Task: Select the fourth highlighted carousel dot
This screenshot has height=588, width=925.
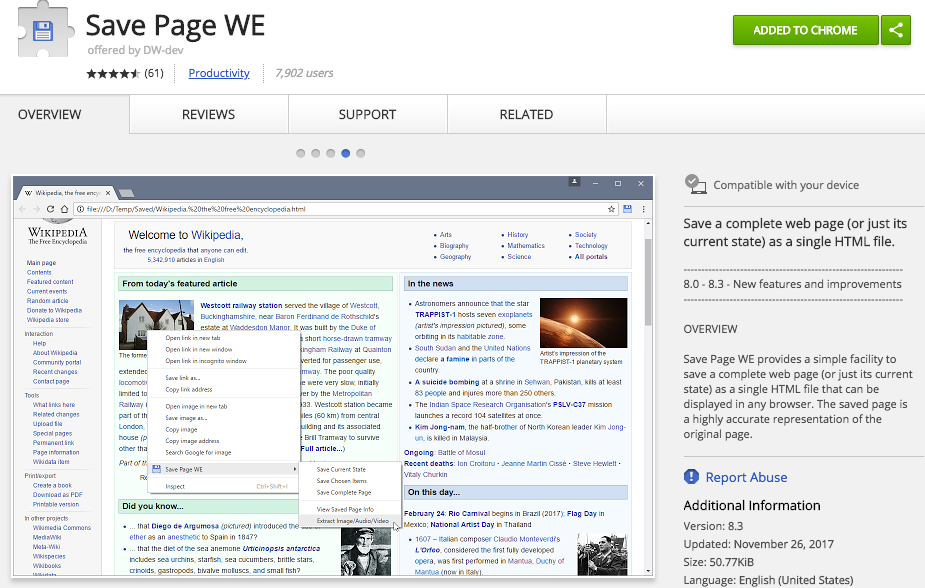Action: pyautogui.click(x=346, y=153)
